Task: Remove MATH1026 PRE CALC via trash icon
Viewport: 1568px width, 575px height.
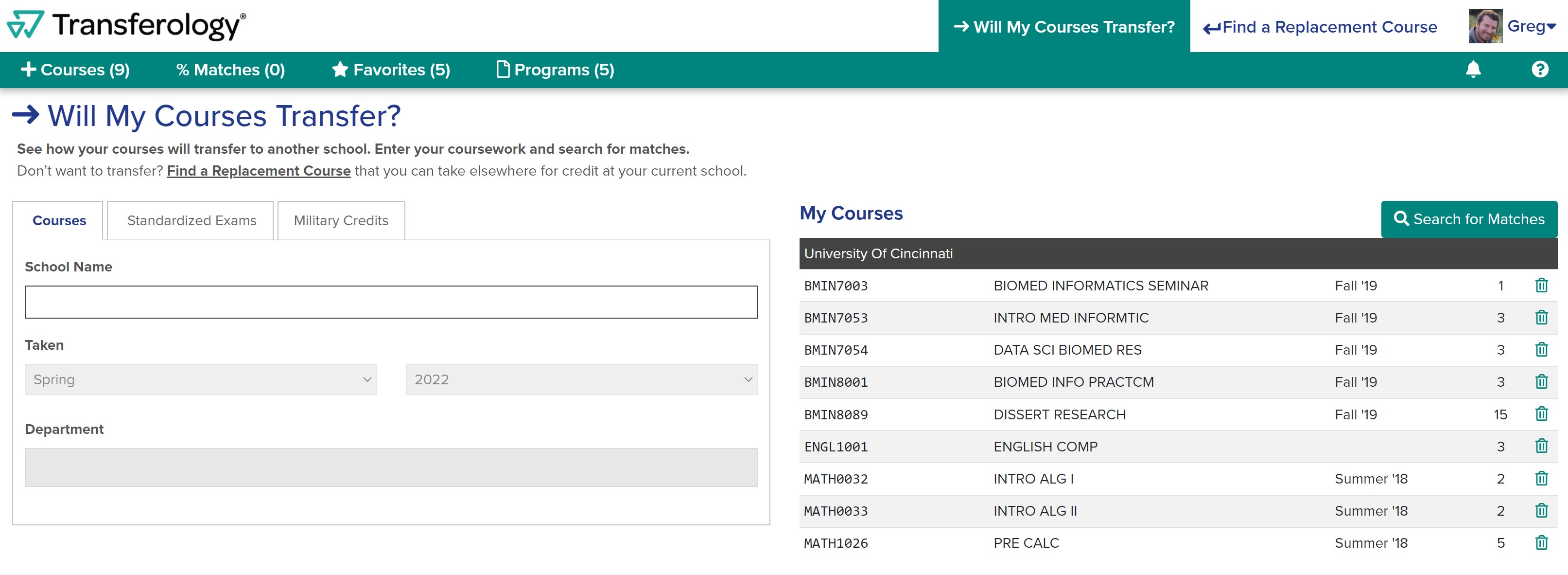Action: [x=1541, y=543]
